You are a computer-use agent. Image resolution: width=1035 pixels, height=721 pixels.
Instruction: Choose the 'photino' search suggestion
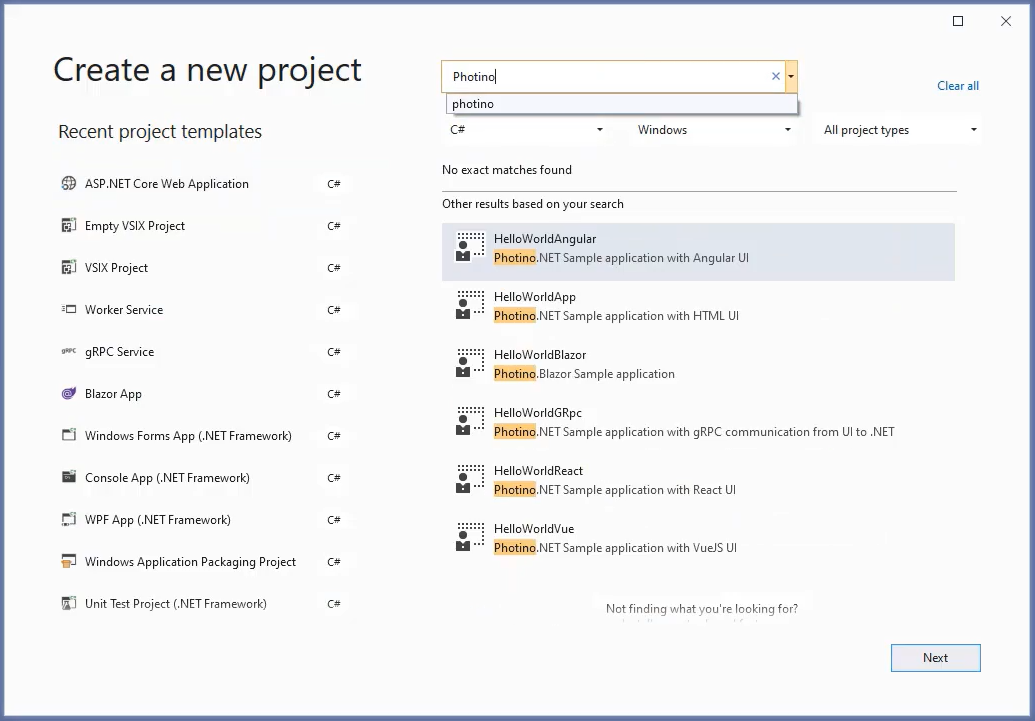tap(622, 104)
